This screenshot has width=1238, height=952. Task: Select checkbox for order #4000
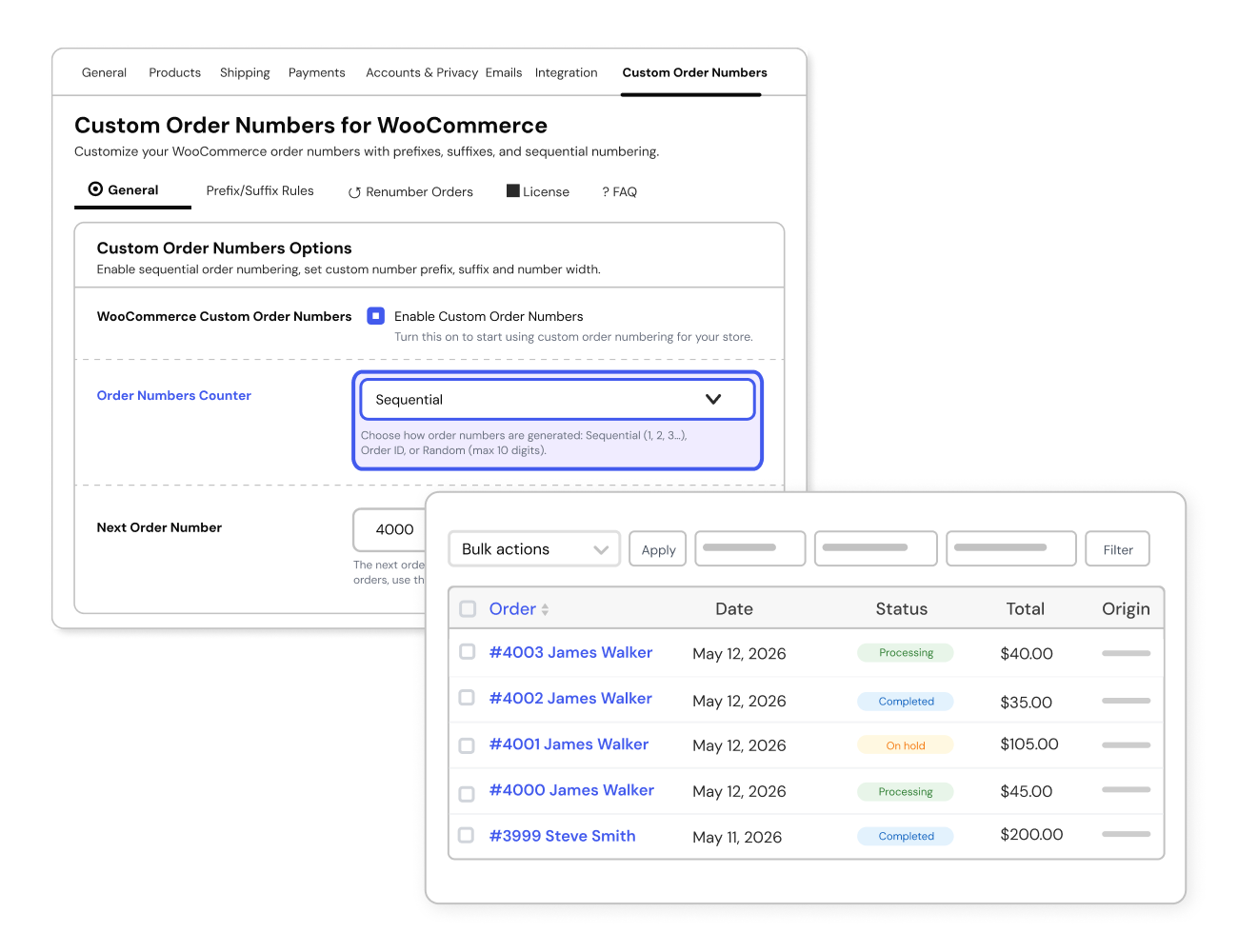pyautogui.click(x=467, y=793)
